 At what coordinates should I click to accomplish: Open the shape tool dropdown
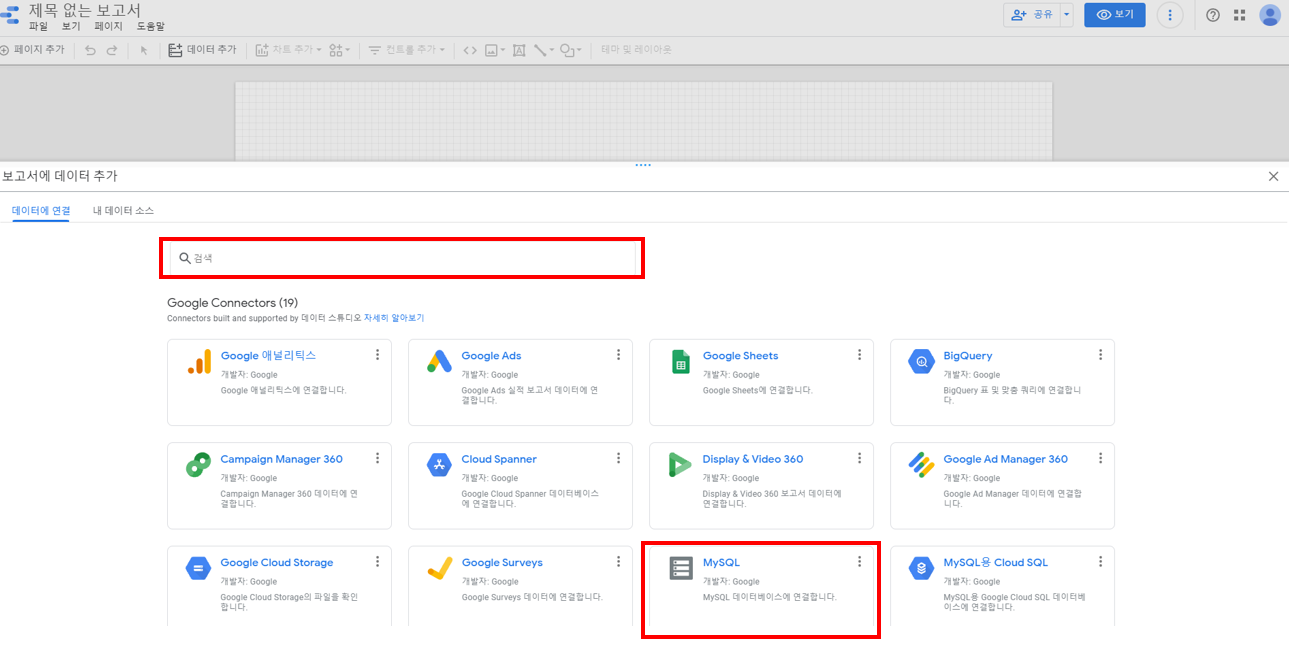[571, 50]
